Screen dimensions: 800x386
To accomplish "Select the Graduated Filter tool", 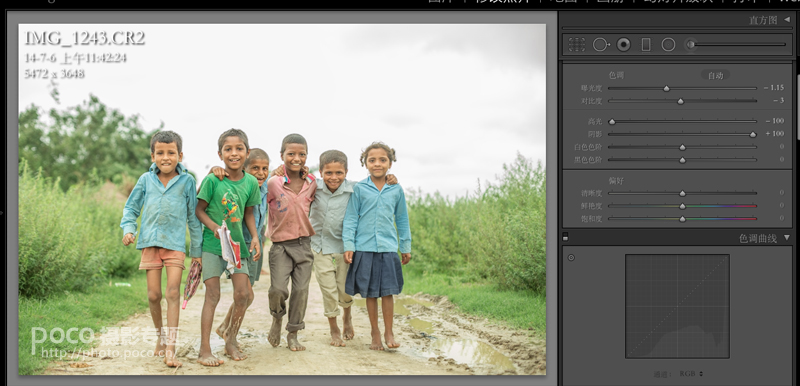I will (x=646, y=45).
